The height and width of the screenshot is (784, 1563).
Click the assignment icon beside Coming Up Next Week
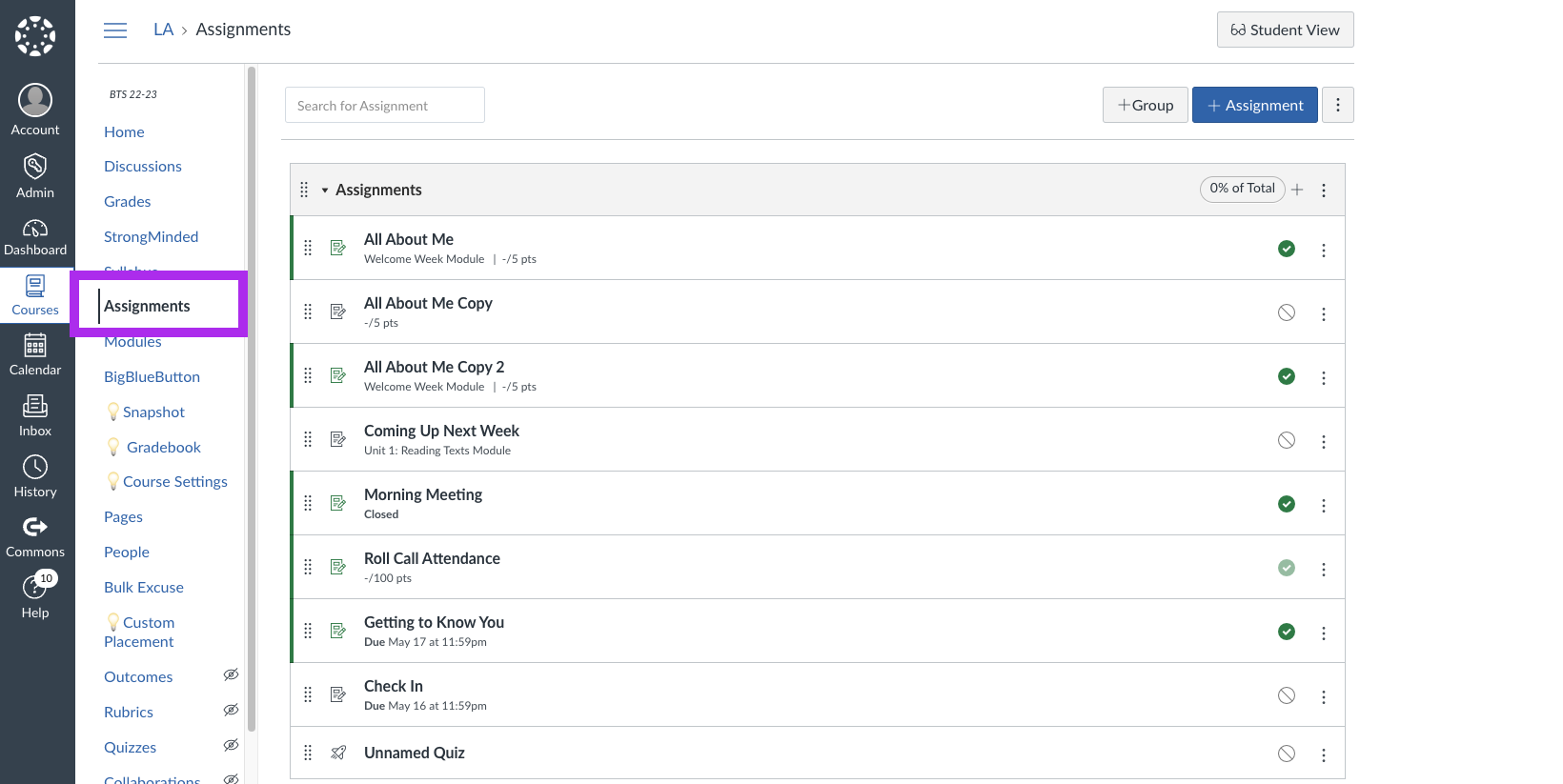[338, 439]
